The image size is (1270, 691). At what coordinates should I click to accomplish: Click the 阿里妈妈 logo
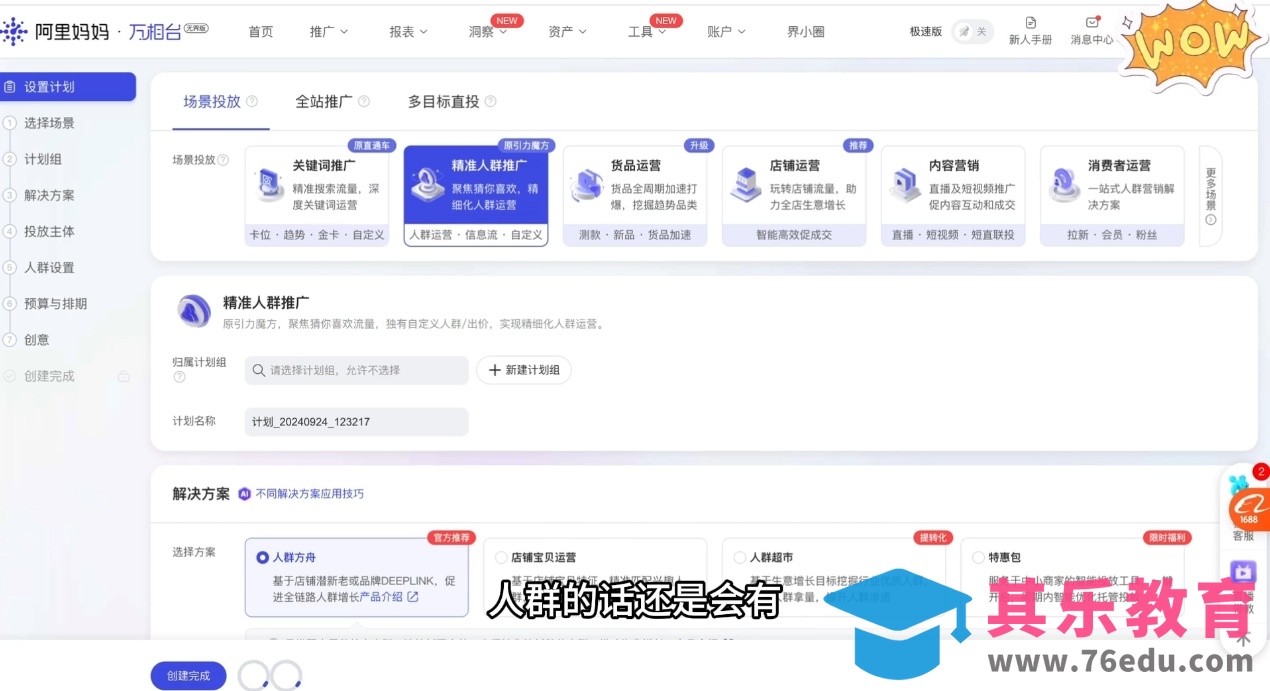click(x=15, y=31)
